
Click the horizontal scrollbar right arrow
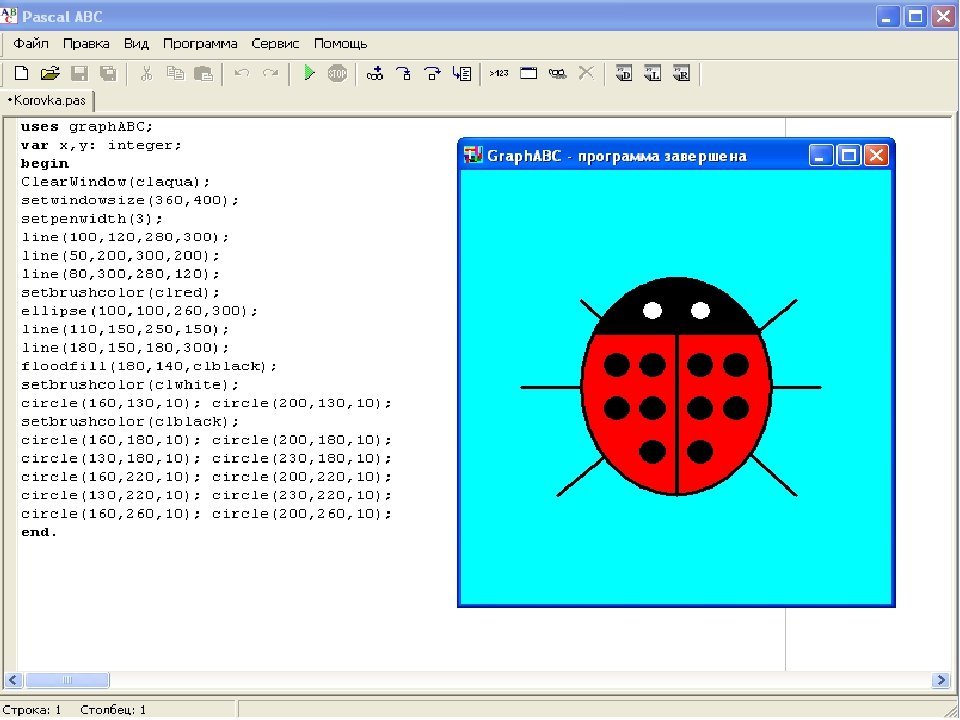click(x=940, y=680)
